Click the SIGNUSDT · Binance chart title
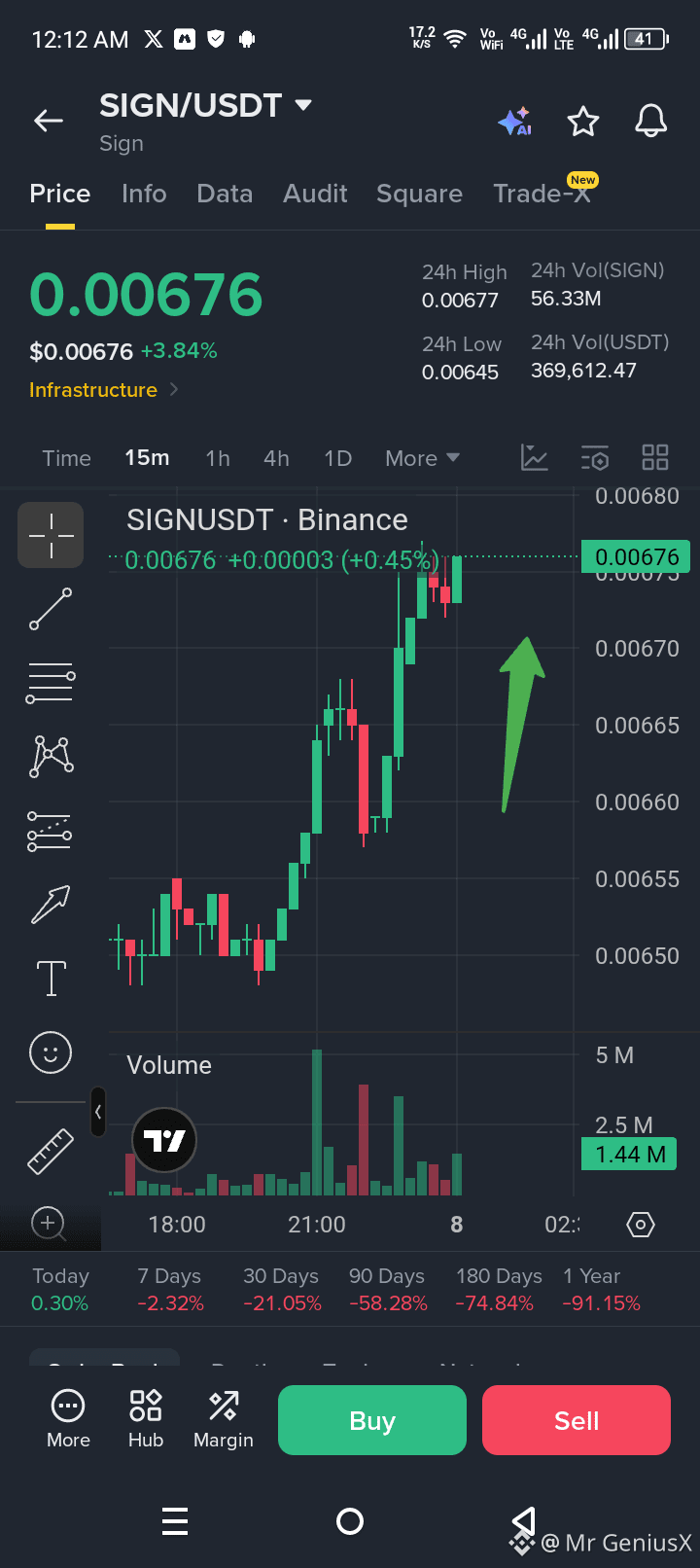The image size is (700, 1568). tap(267, 520)
